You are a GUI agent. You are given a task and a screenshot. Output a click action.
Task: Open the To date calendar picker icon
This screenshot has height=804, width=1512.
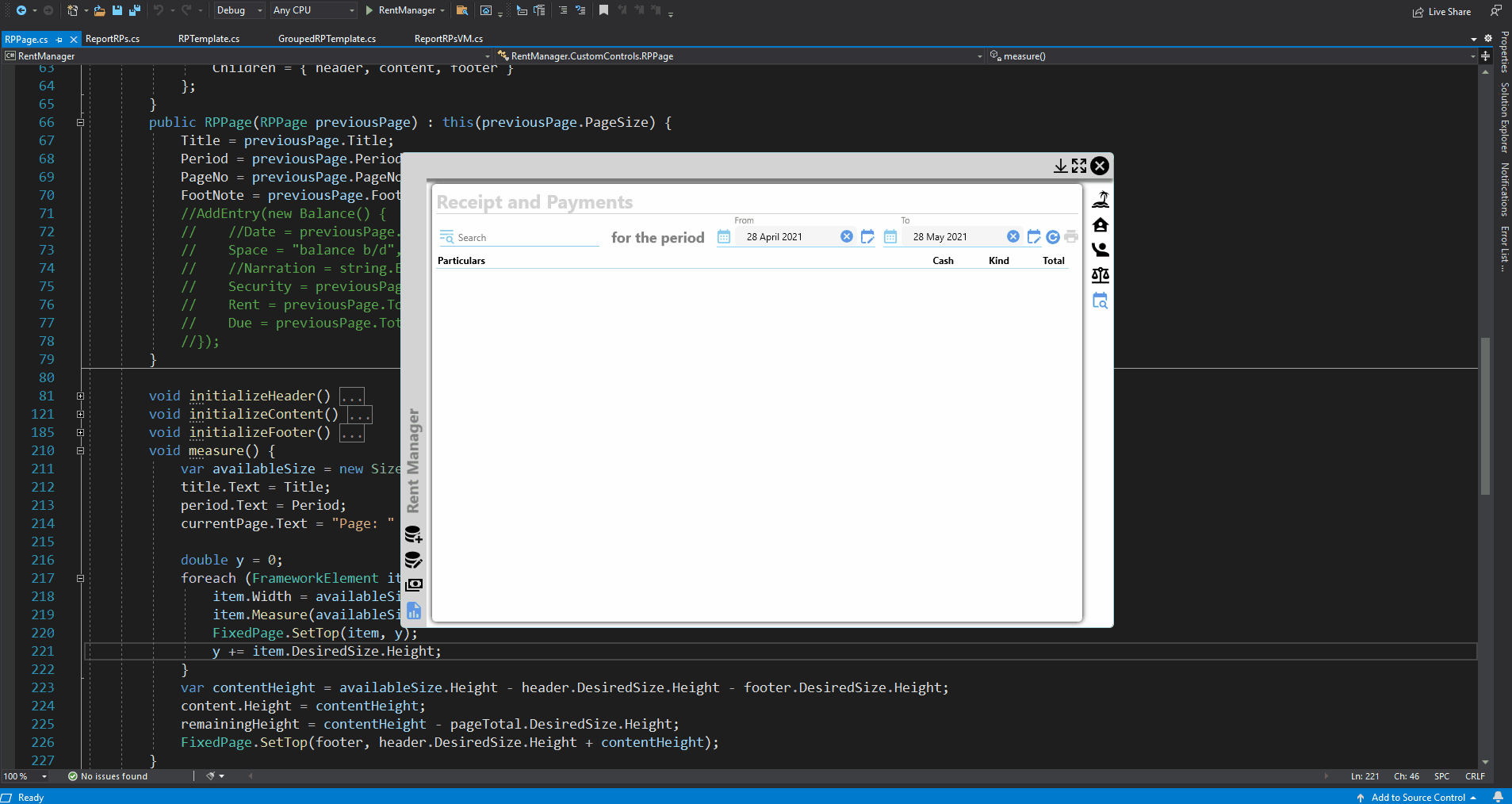click(x=890, y=237)
